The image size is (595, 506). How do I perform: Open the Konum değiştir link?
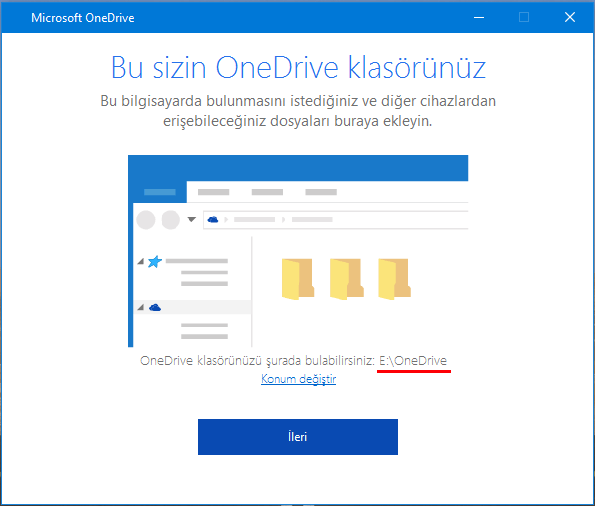298,379
